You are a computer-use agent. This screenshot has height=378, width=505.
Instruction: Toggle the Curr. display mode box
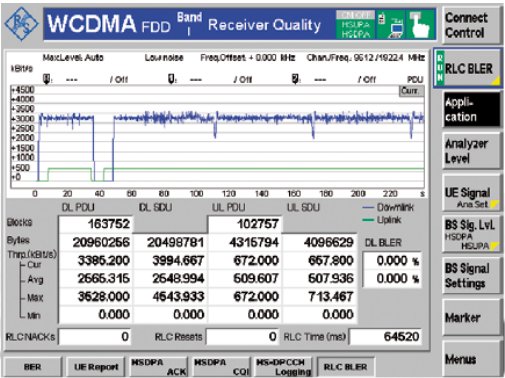(411, 91)
